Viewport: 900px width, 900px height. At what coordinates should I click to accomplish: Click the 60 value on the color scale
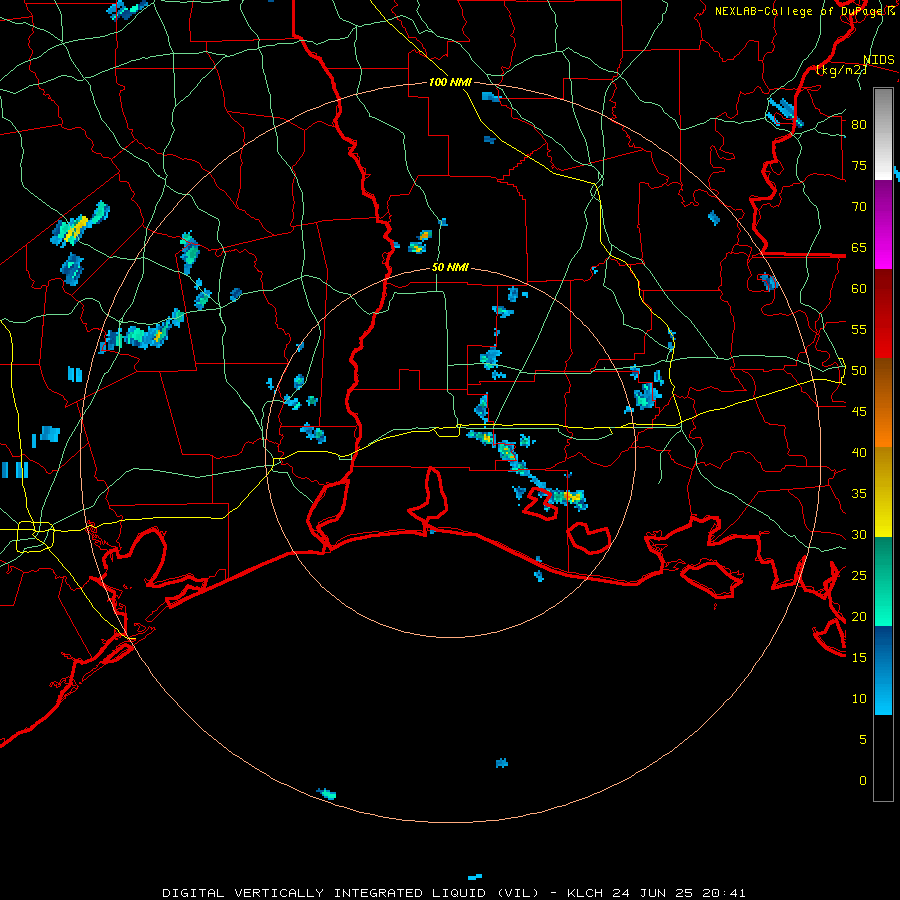pyautogui.click(x=859, y=289)
